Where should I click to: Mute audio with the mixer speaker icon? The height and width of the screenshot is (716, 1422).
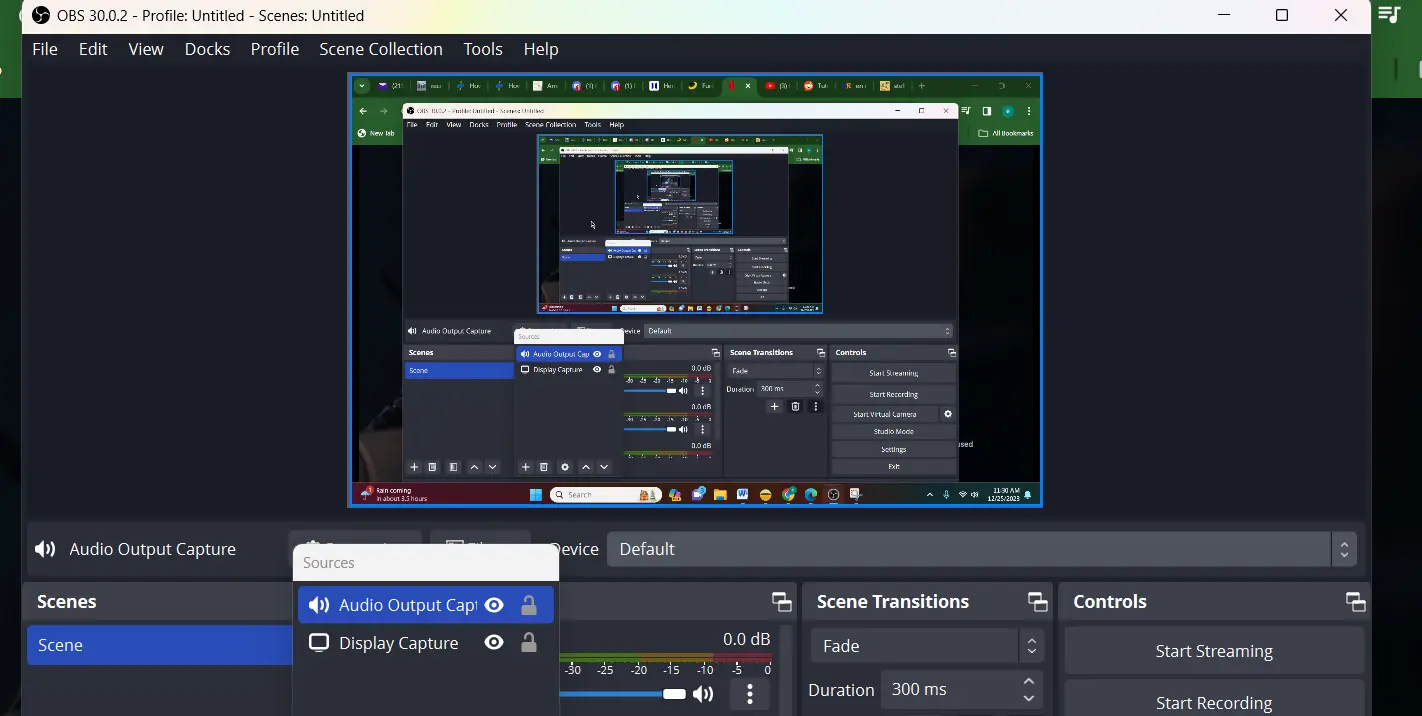pos(704,694)
